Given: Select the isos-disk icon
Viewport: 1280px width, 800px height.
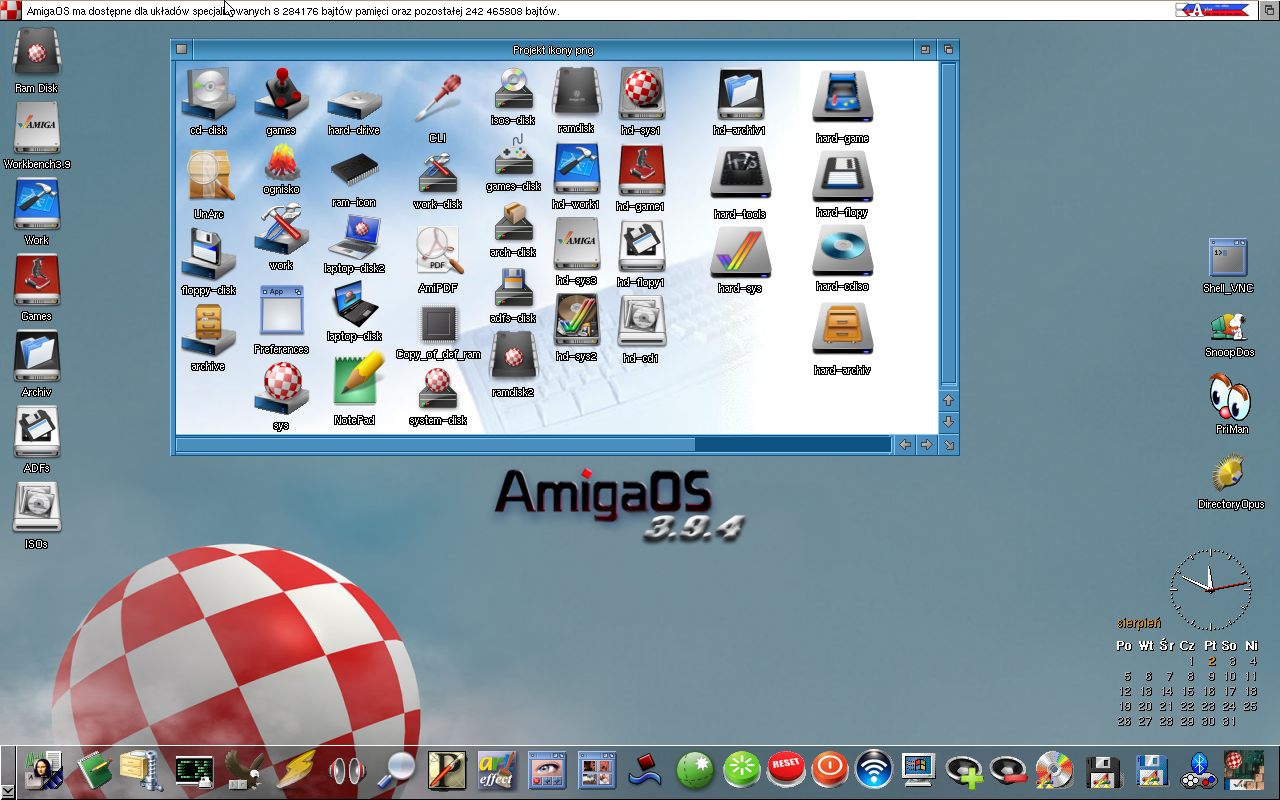Looking at the screenshot, I should click(x=513, y=90).
